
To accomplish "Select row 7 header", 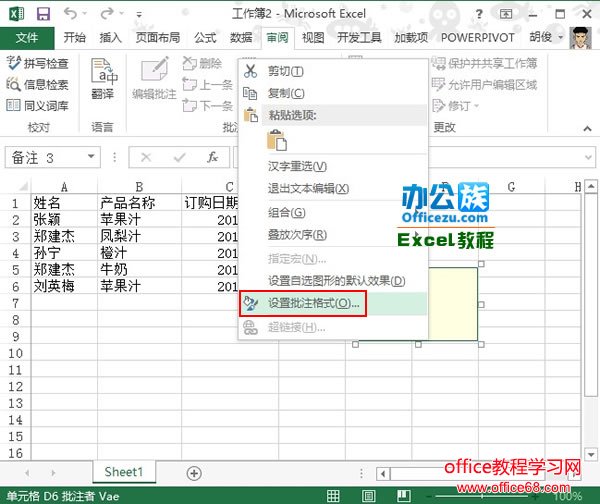I will point(15,303).
